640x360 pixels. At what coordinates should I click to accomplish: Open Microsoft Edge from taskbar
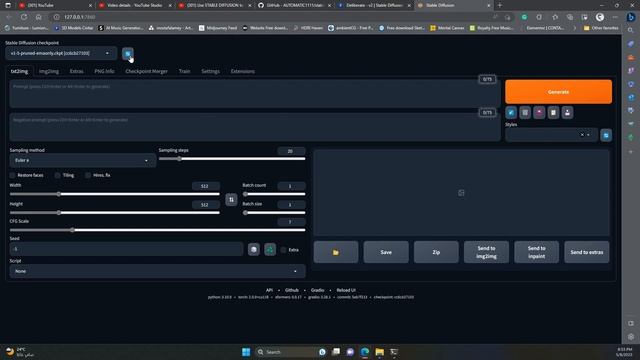point(365,352)
